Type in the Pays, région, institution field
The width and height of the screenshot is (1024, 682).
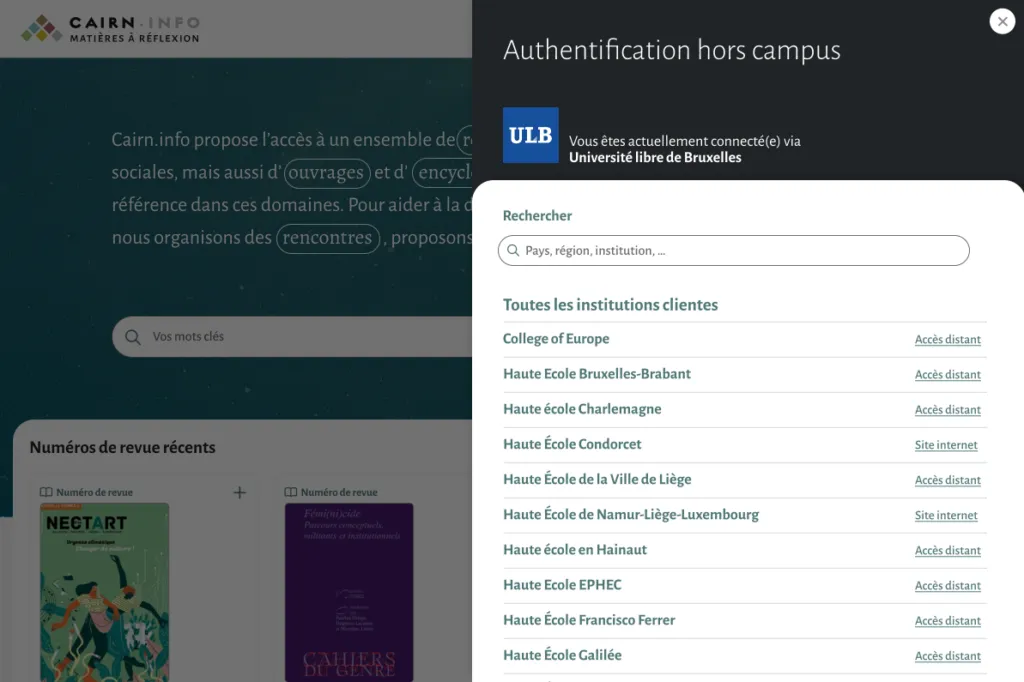coord(740,251)
